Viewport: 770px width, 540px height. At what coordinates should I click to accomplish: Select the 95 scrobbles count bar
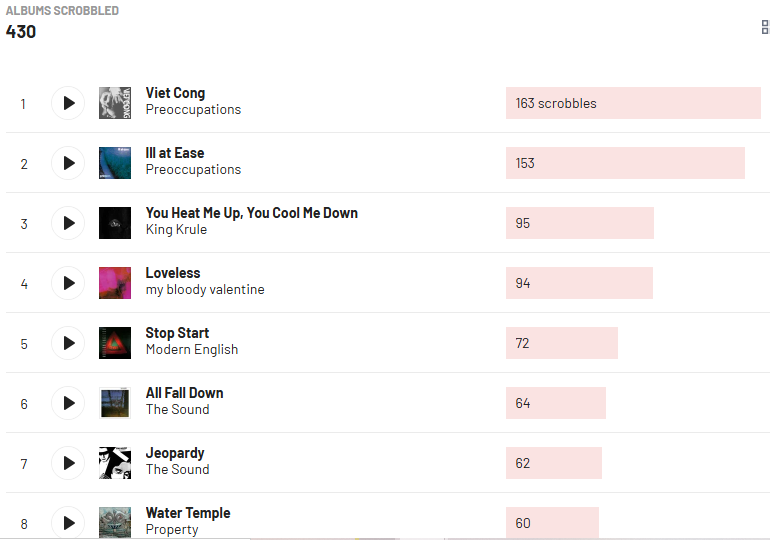point(579,223)
